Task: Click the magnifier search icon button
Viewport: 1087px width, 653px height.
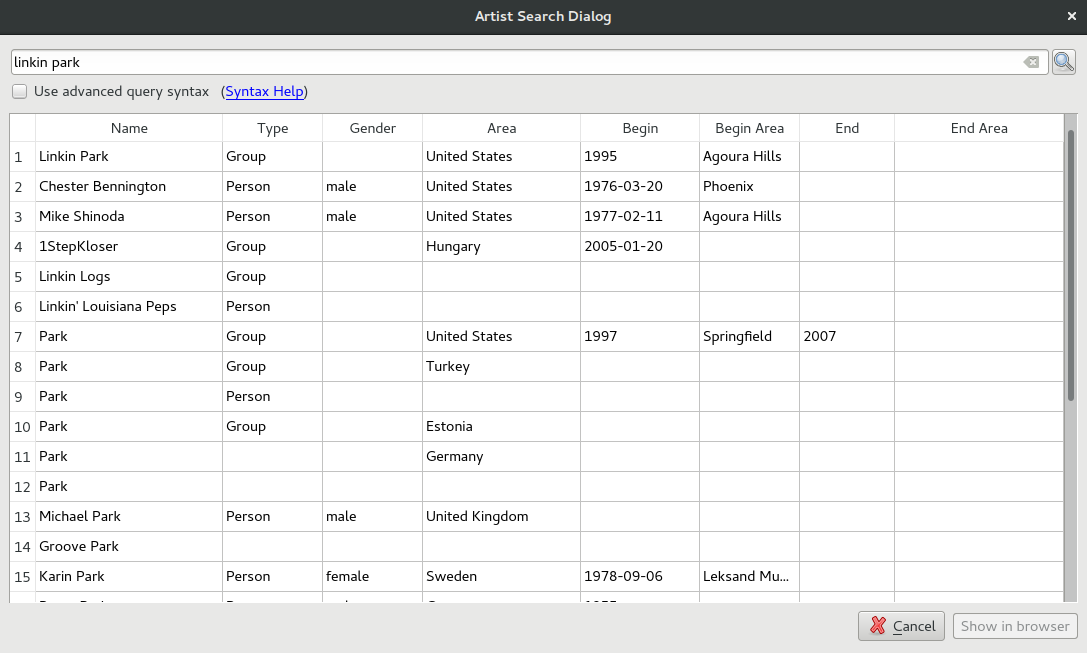Action: pyautogui.click(x=1063, y=62)
